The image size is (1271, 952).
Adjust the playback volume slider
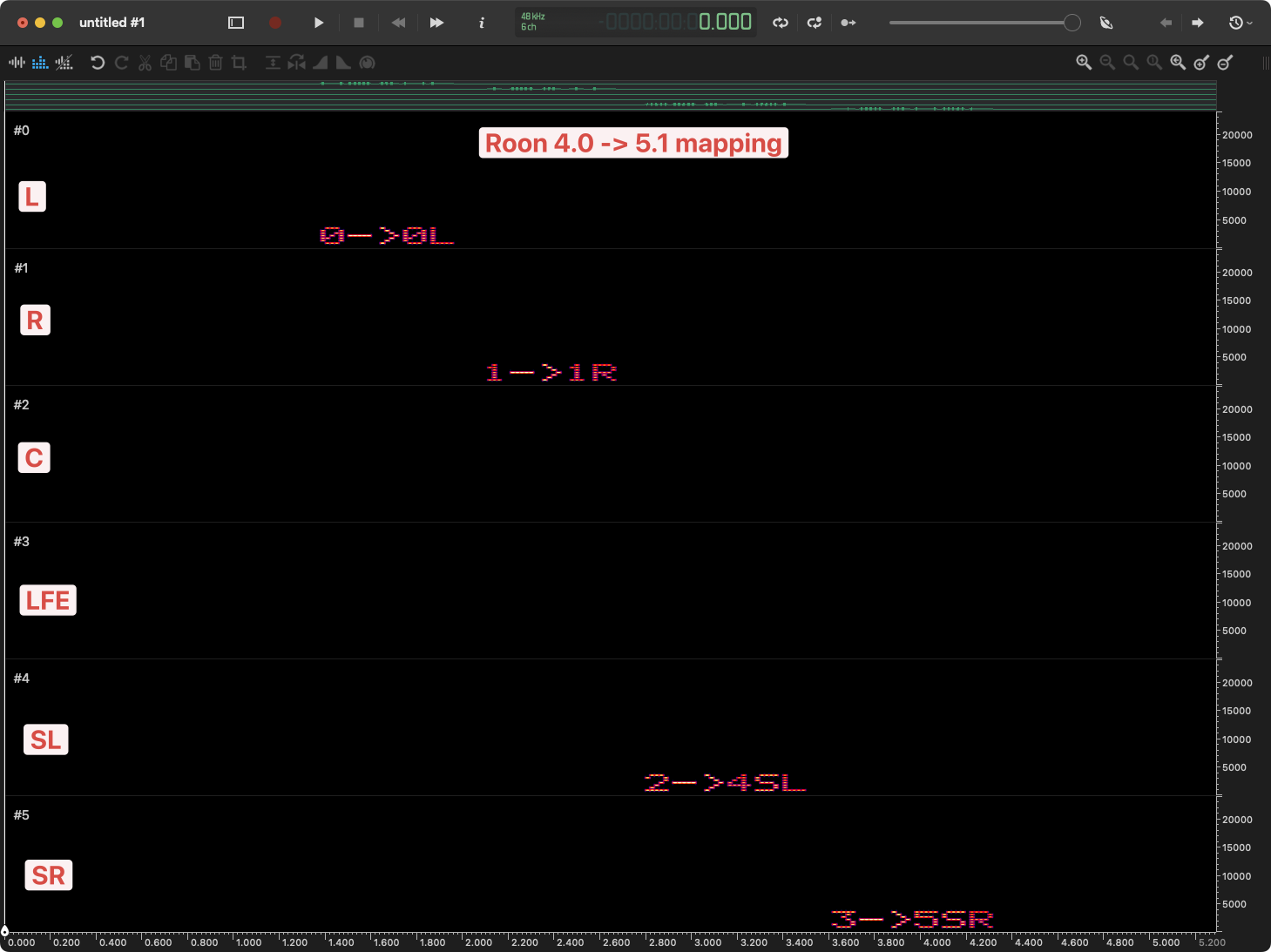pyautogui.click(x=984, y=23)
